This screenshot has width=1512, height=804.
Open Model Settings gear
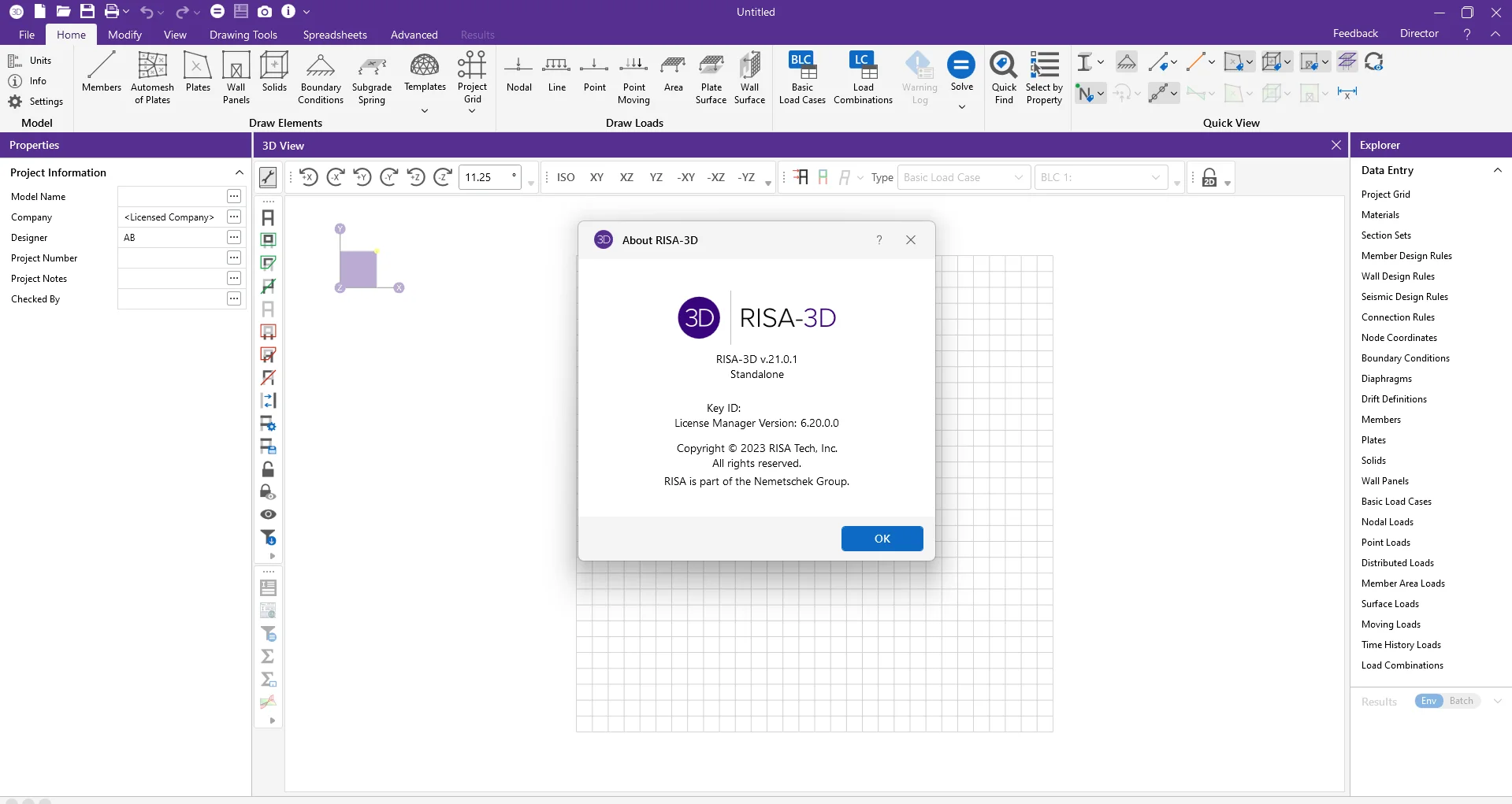tap(35, 102)
